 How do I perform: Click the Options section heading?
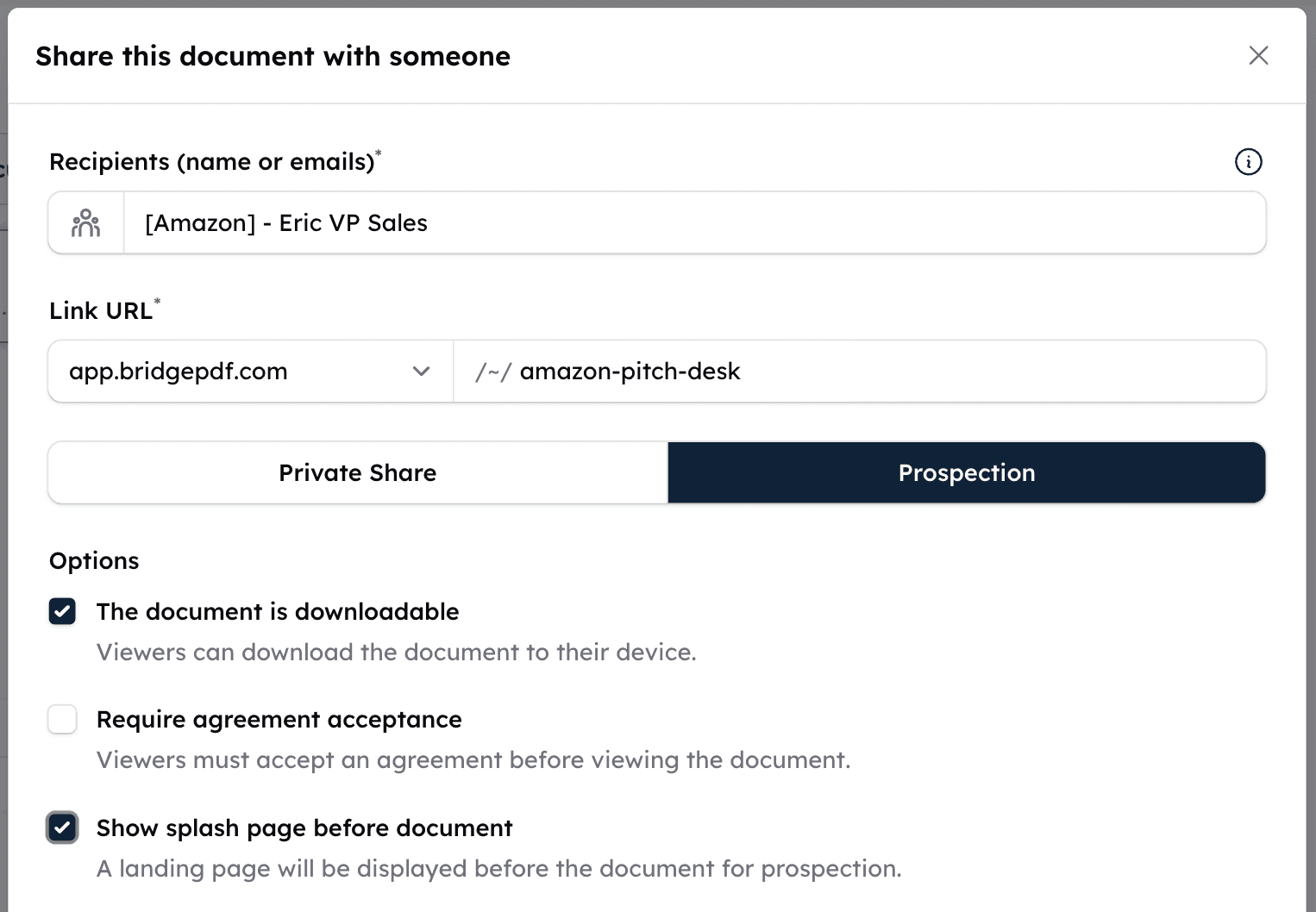[94, 560]
